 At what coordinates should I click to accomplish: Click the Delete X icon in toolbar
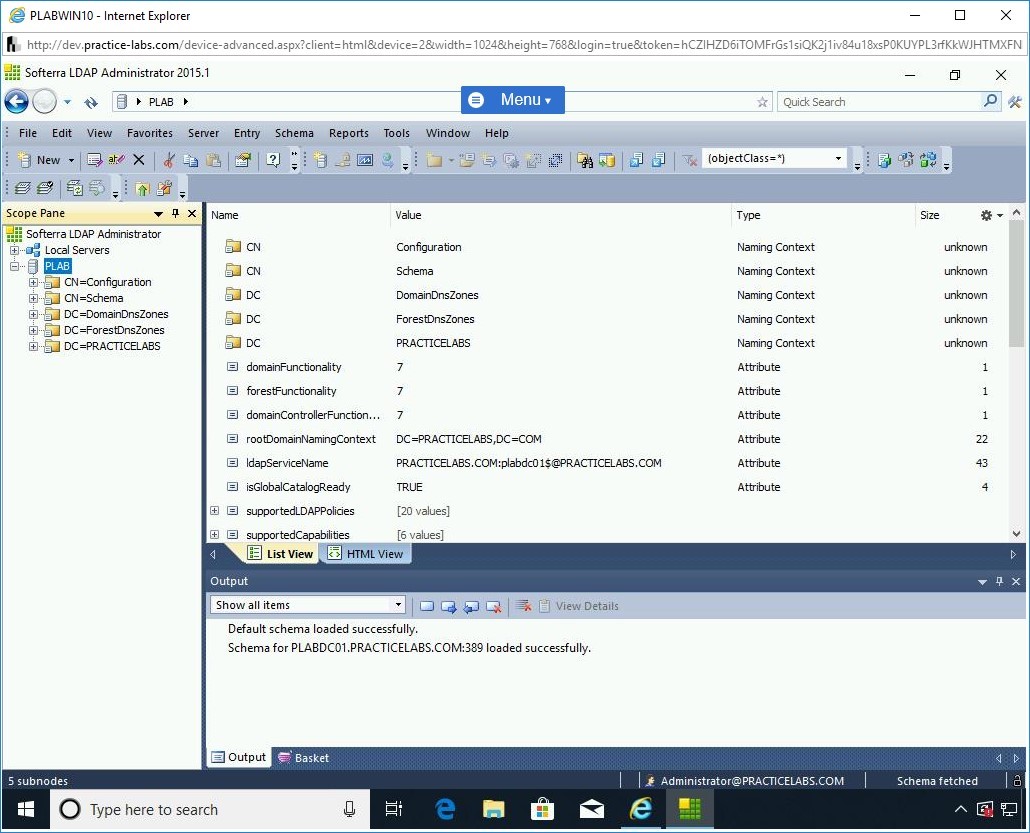139,160
